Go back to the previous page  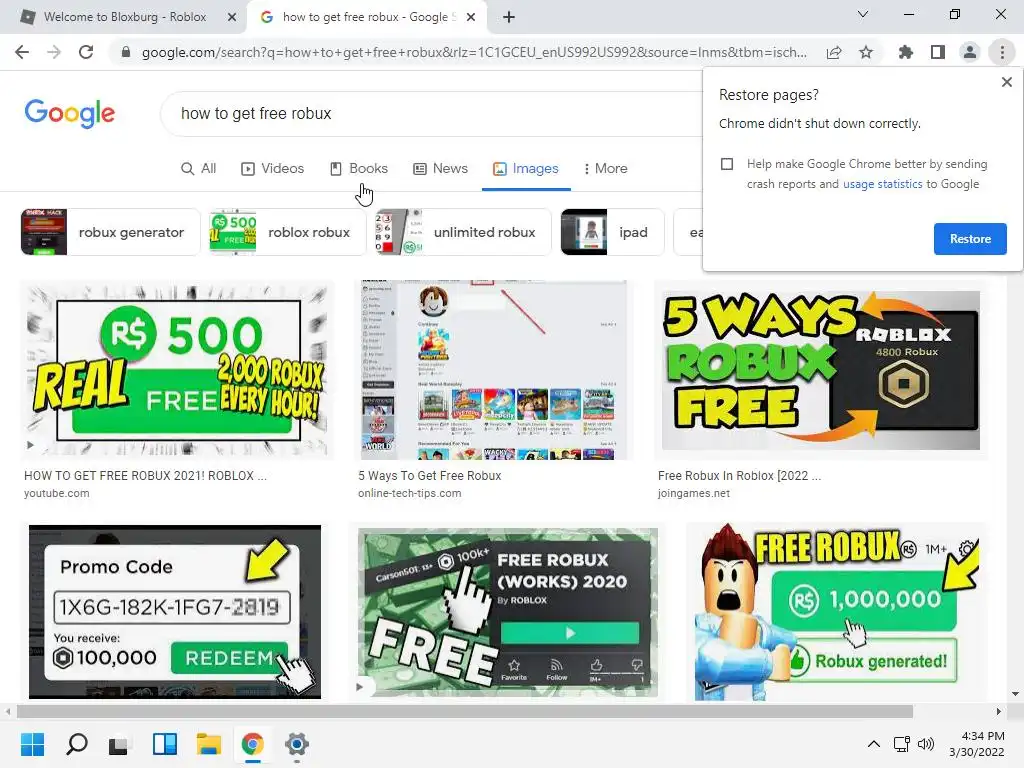pos(22,52)
